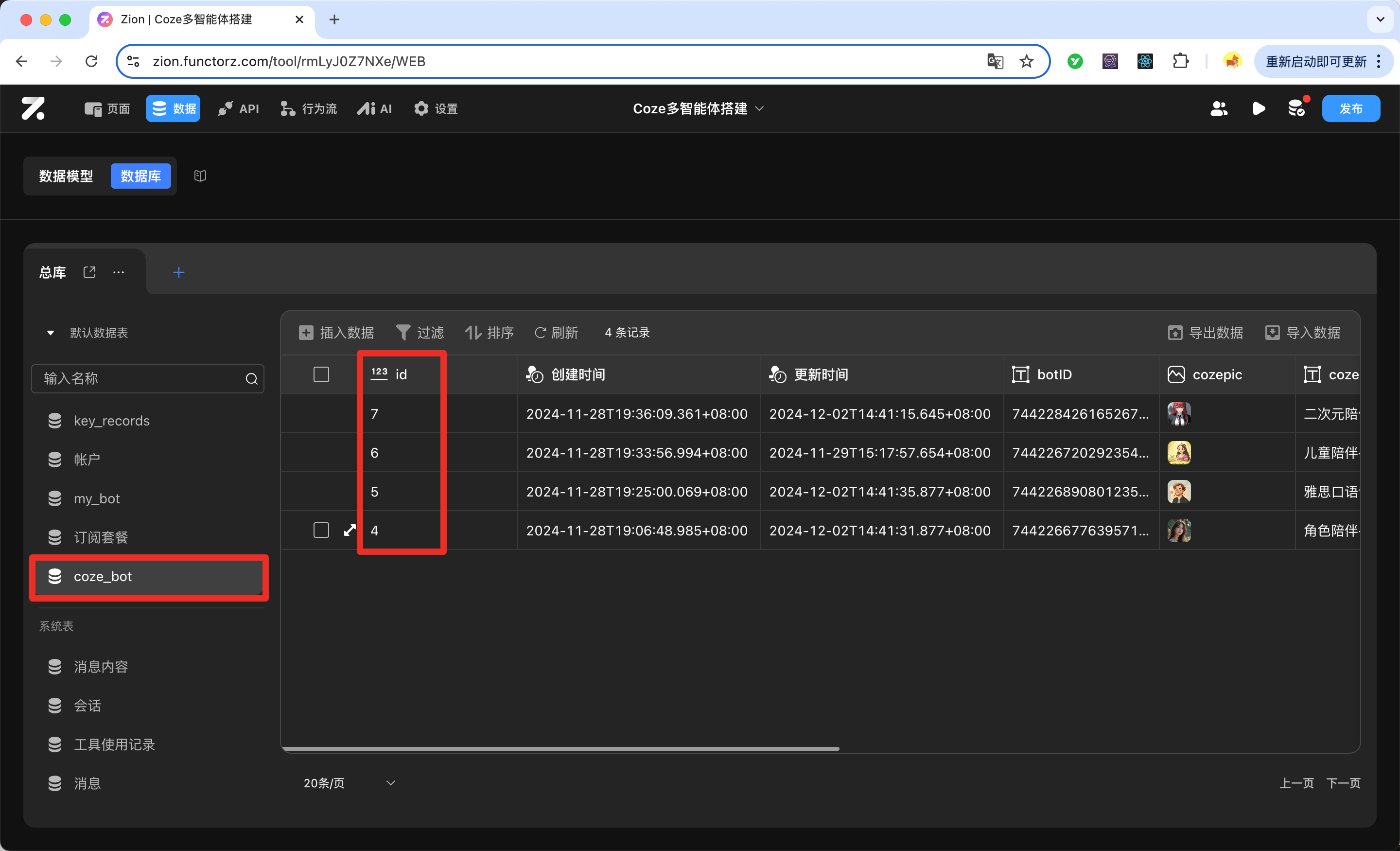The image size is (1400, 851).
Task: Add a new database with plus icon
Action: click(179, 272)
